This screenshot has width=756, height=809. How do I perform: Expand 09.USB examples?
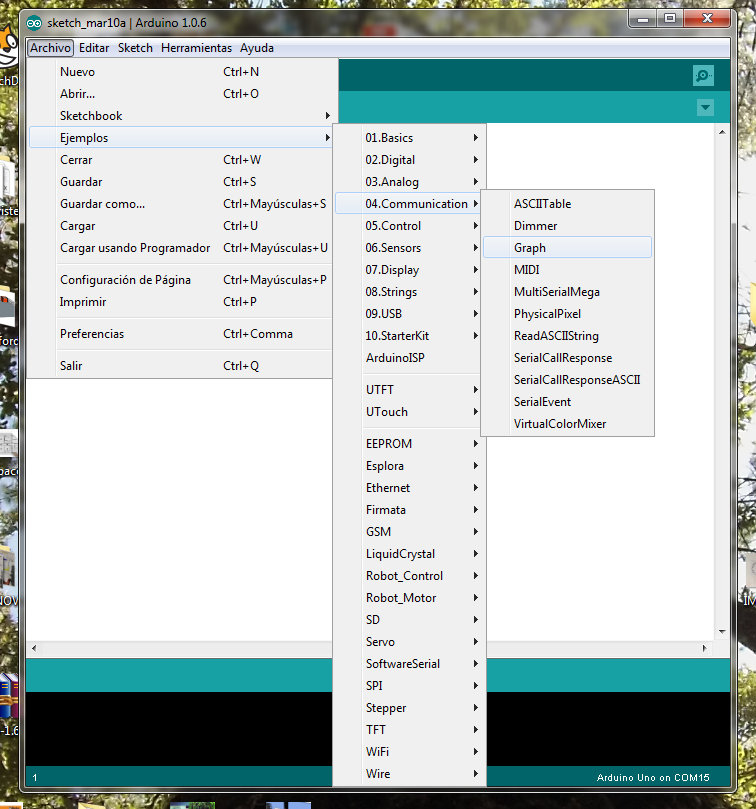pyautogui.click(x=409, y=314)
